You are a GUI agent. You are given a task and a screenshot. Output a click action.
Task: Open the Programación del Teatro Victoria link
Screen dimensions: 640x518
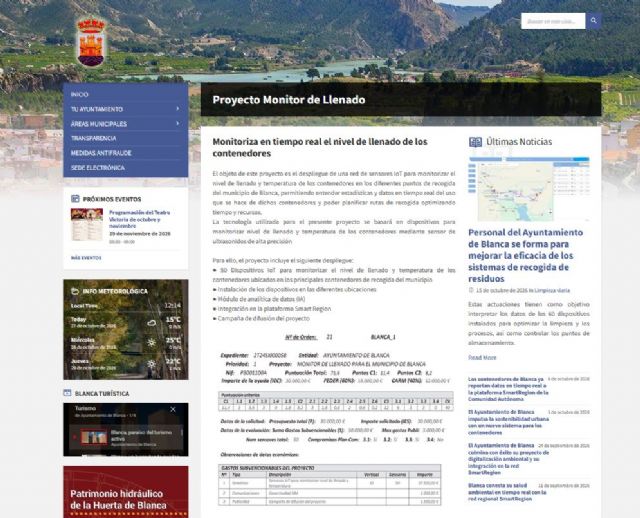click(x=140, y=219)
